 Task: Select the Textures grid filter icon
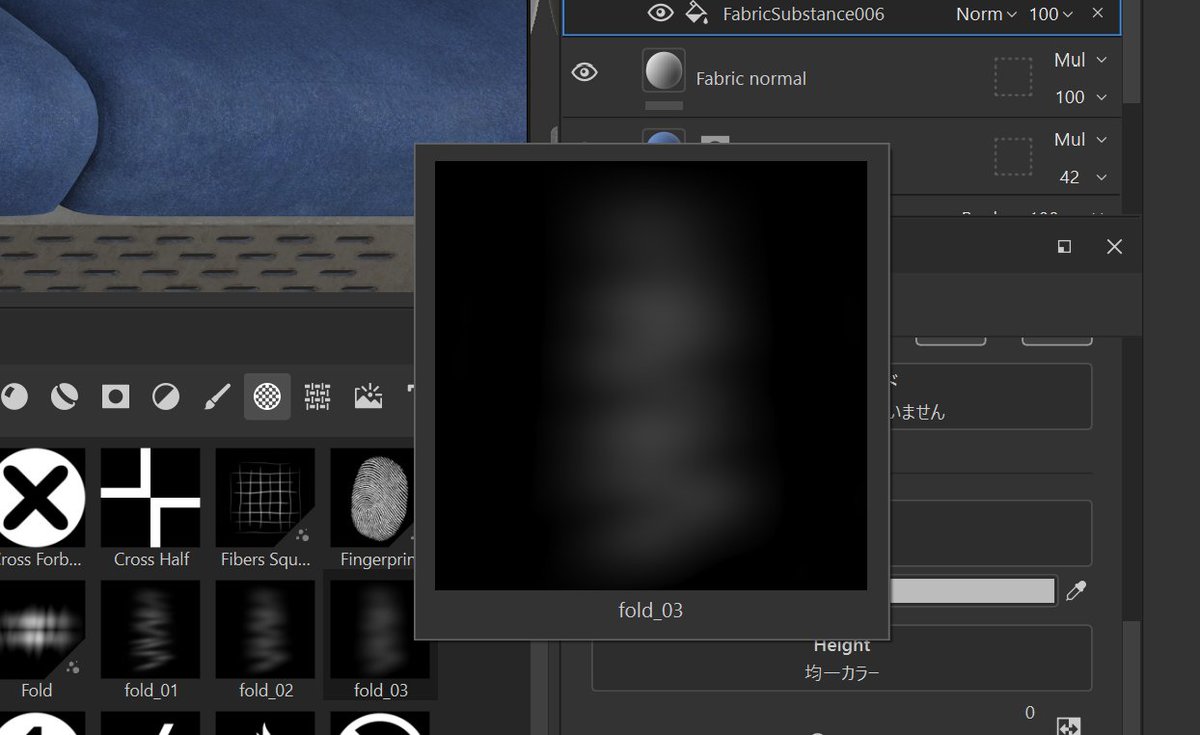[318, 397]
